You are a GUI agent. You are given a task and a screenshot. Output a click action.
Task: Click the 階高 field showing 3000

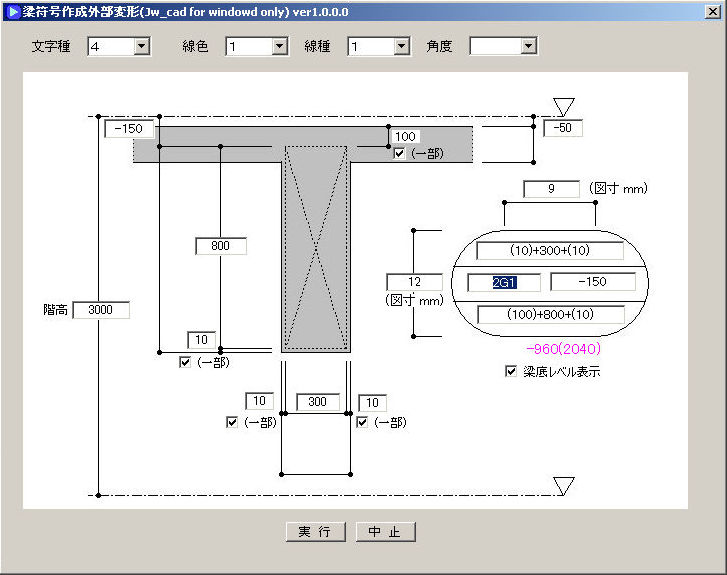(101, 310)
